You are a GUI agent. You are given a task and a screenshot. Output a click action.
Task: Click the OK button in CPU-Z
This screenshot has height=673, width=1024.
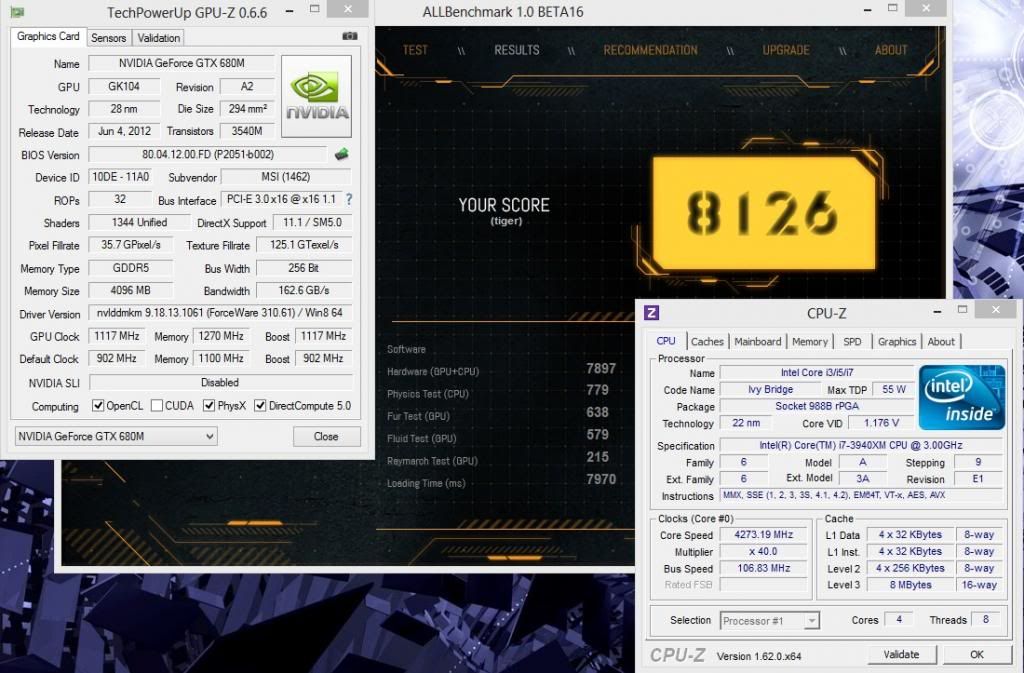(977, 654)
